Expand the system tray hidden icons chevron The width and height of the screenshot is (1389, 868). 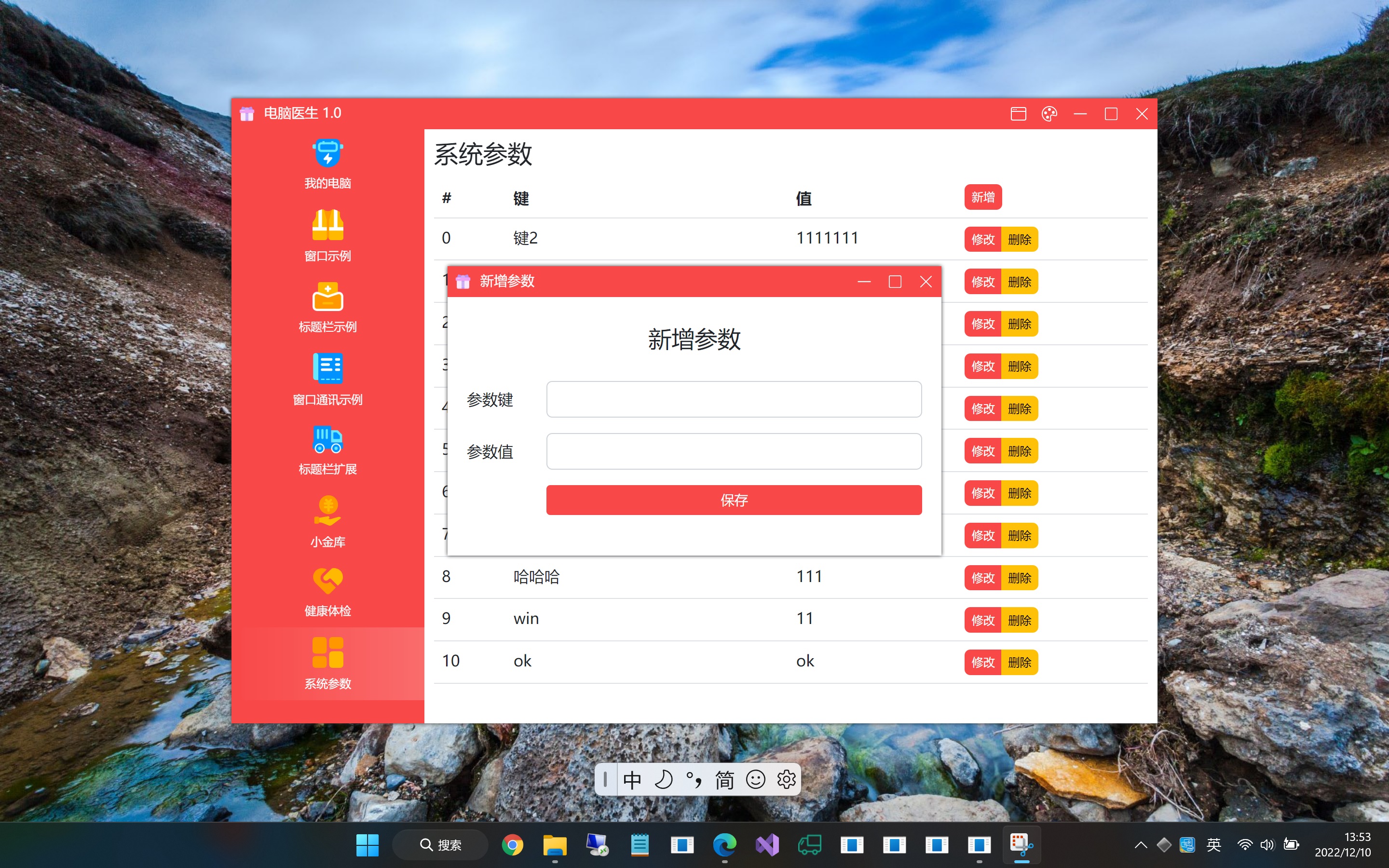point(1141,845)
